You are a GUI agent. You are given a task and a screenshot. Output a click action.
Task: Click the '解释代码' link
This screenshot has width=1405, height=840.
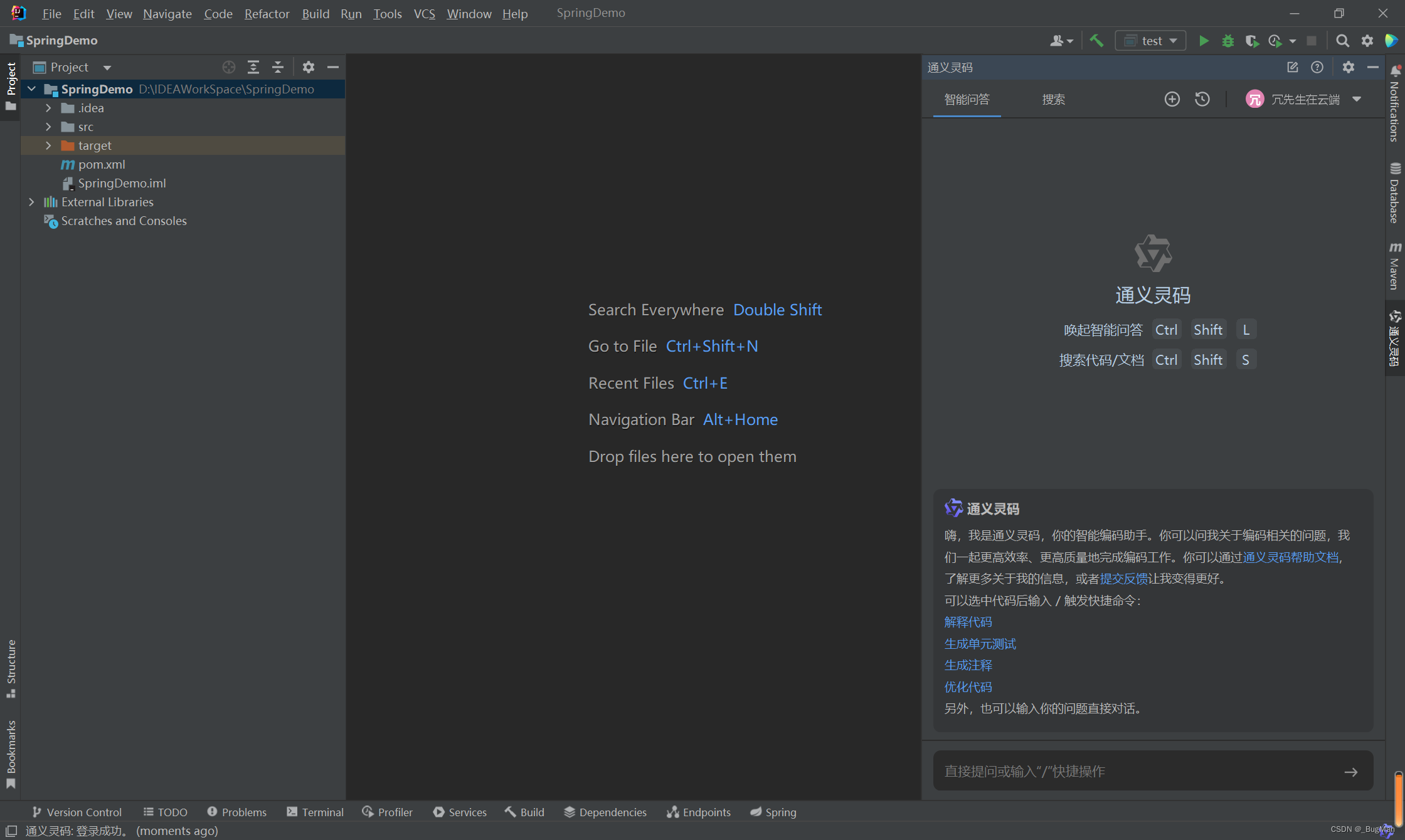(966, 622)
